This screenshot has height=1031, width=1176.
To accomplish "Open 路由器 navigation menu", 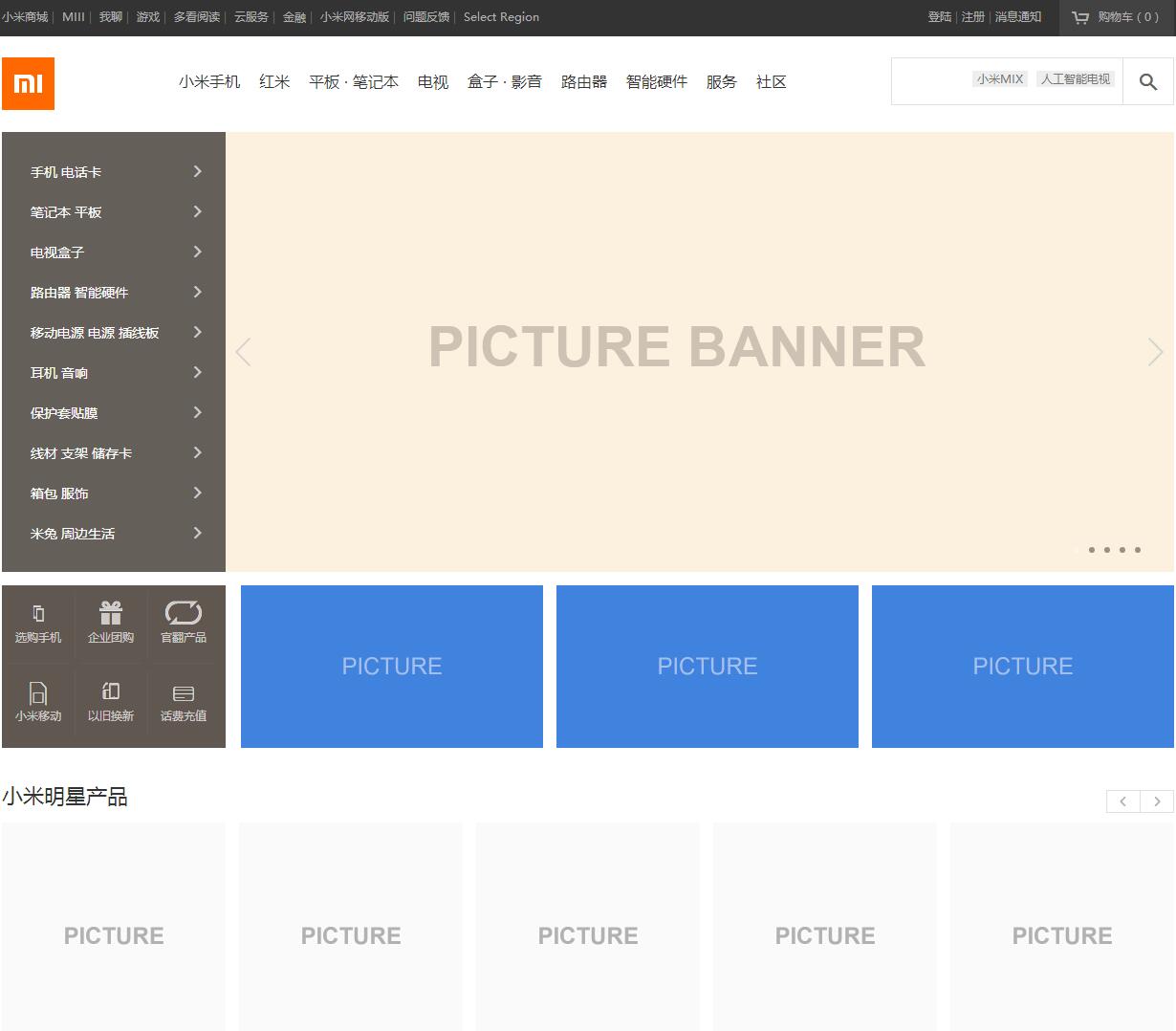I will [584, 82].
